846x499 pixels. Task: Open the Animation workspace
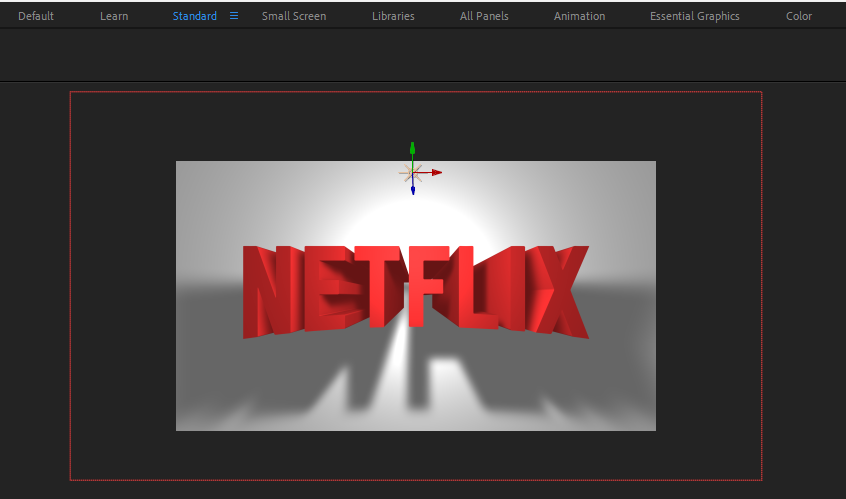[579, 16]
